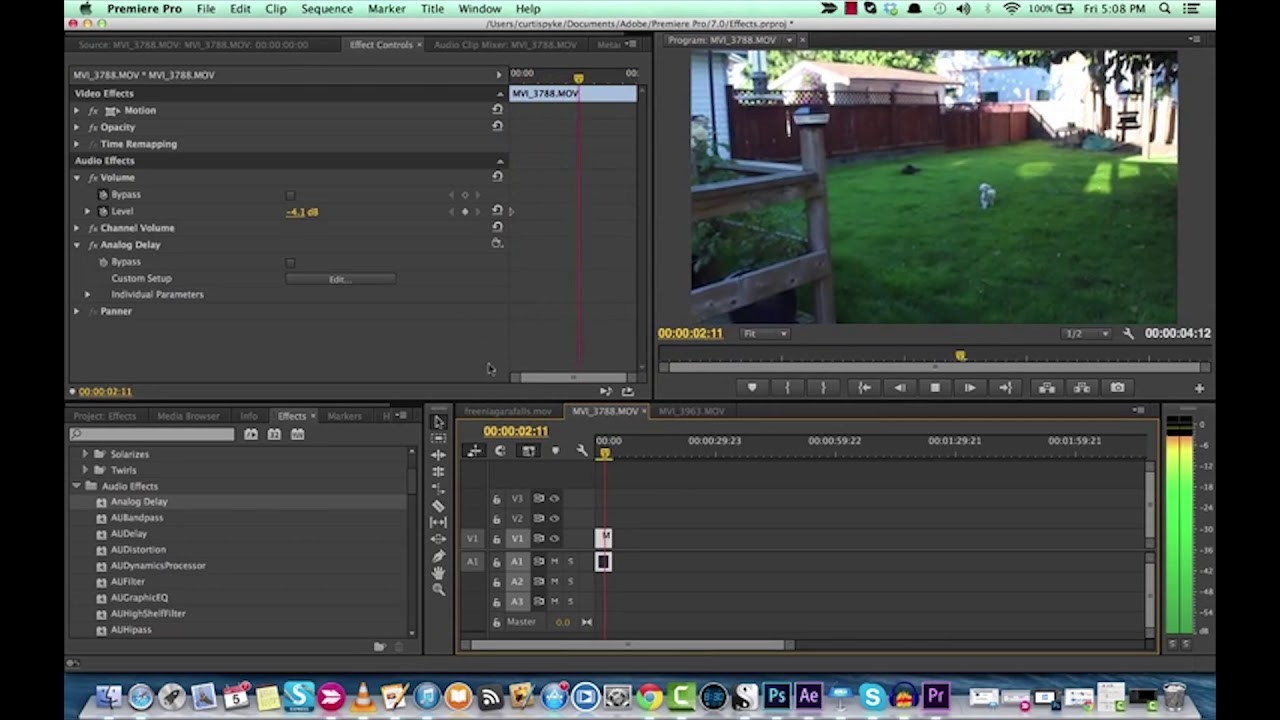Toggle V2 track output eye

555,518
